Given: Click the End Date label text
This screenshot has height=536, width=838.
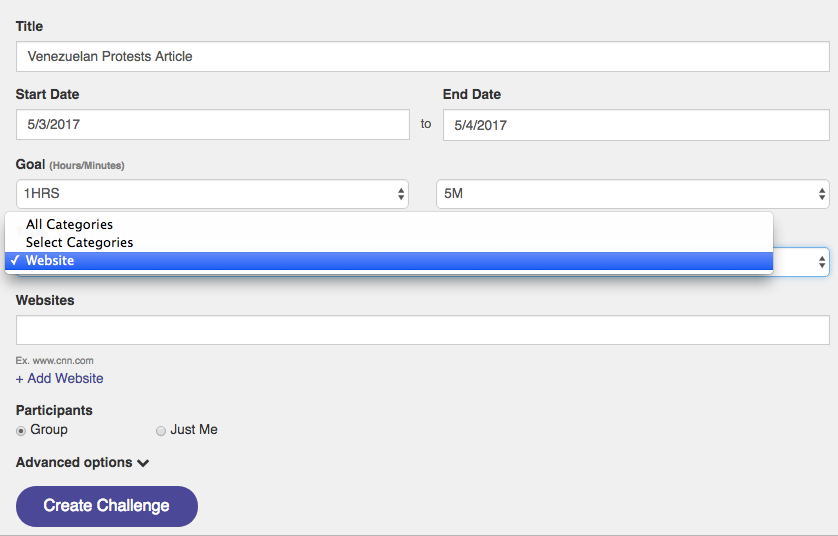Looking at the screenshot, I should point(472,94).
